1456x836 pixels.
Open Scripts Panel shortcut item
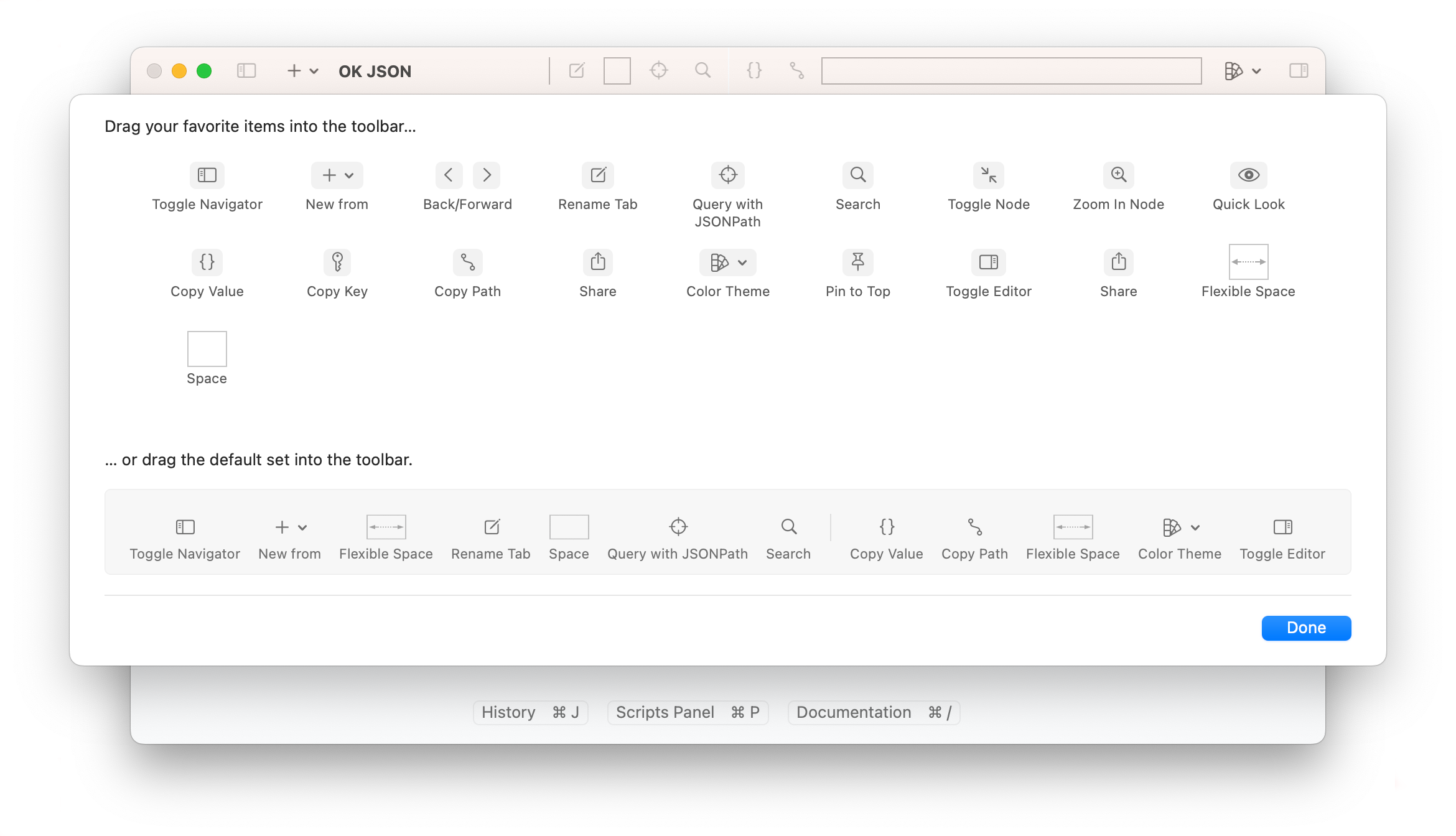pyautogui.click(x=688, y=712)
